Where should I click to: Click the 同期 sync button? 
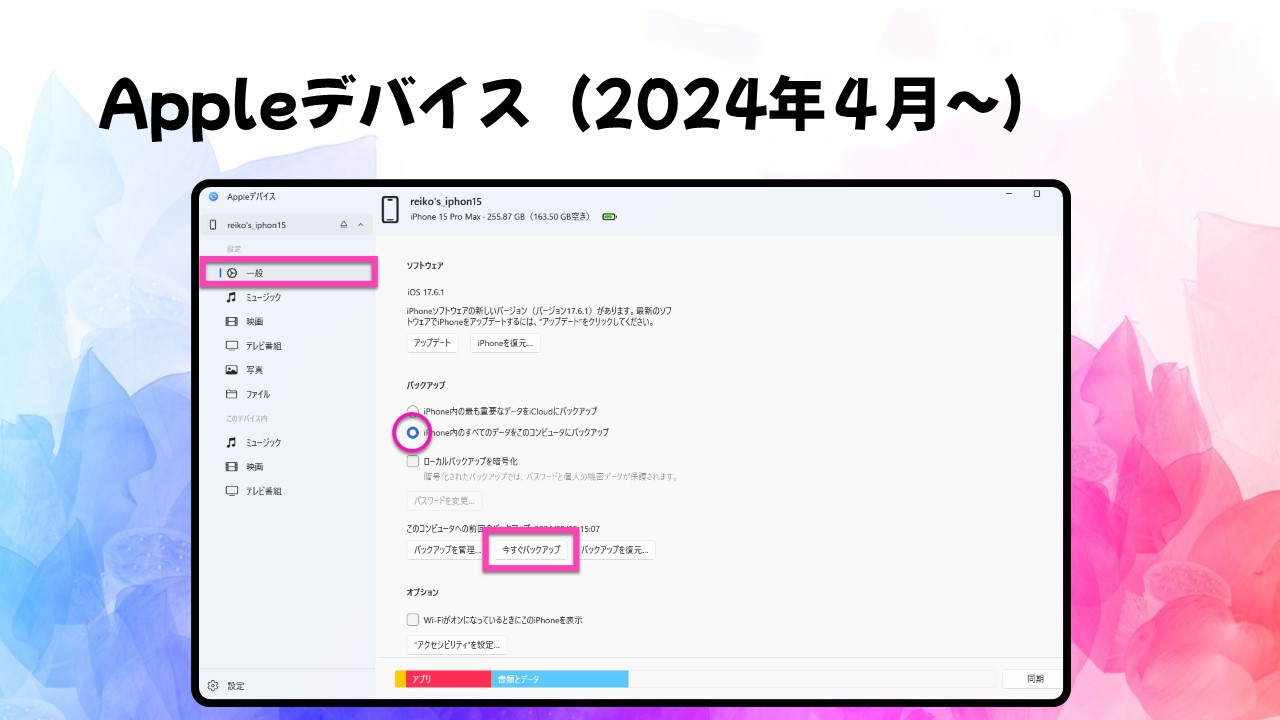click(1034, 679)
